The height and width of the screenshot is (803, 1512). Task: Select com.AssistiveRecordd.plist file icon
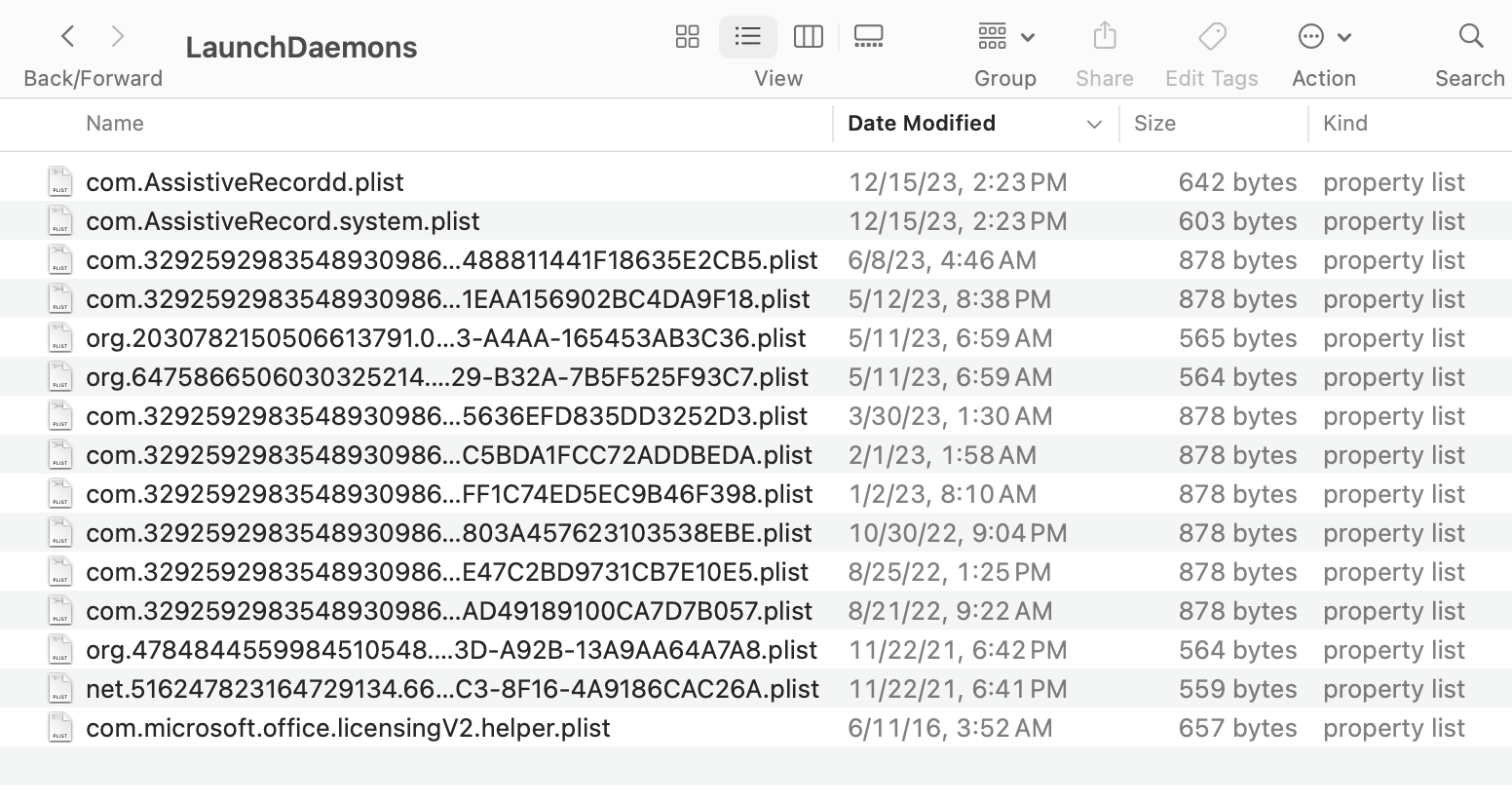pos(60,182)
